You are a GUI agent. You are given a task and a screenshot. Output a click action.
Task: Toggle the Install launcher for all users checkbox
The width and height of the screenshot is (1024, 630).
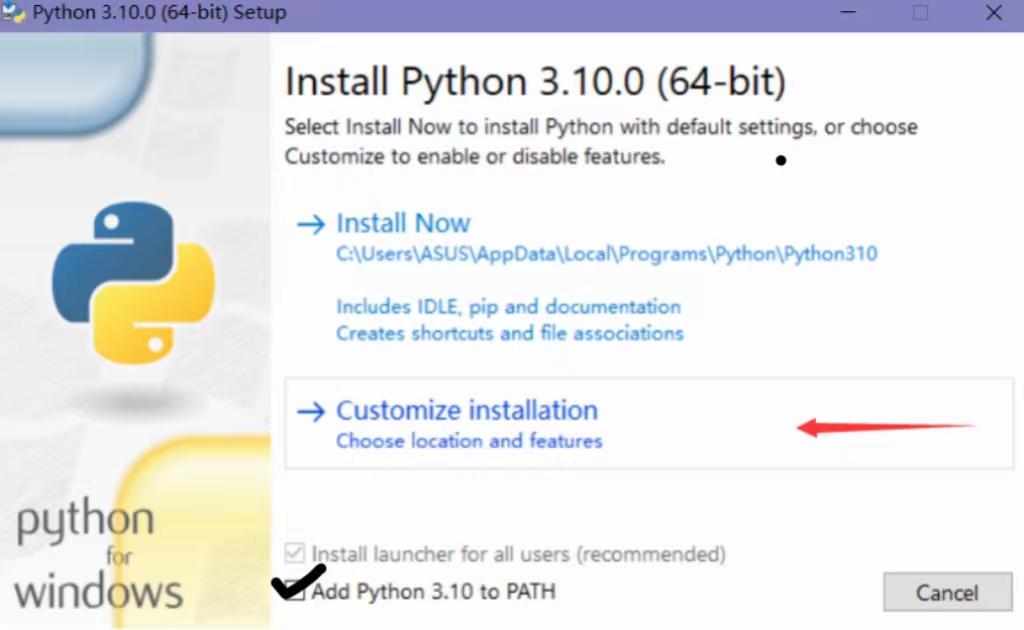coord(295,553)
